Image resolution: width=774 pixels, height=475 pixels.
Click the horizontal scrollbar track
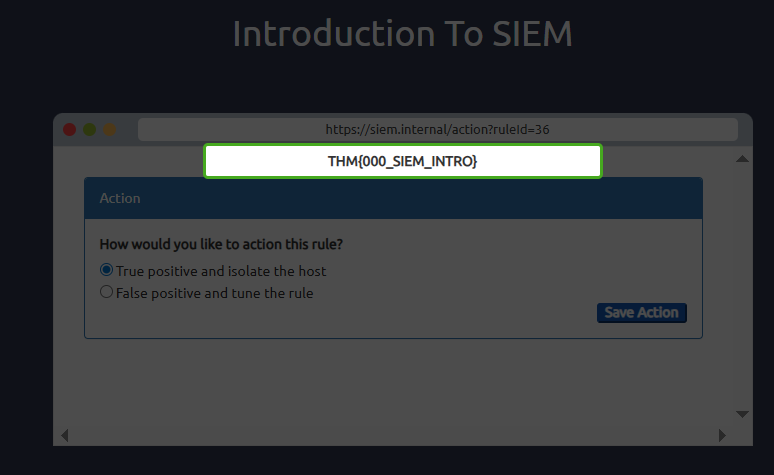click(390, 435)
